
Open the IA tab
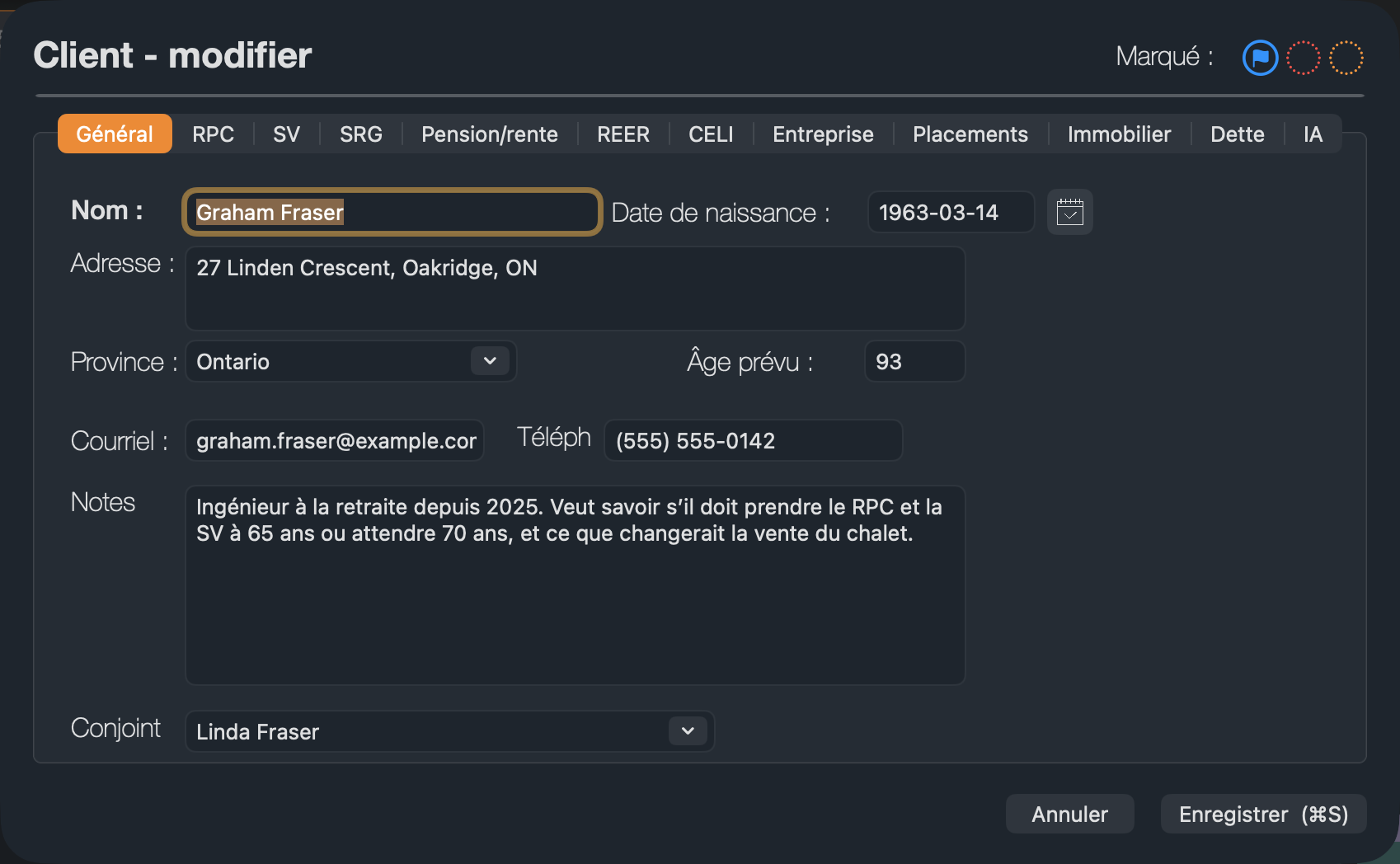(1313, 134)
